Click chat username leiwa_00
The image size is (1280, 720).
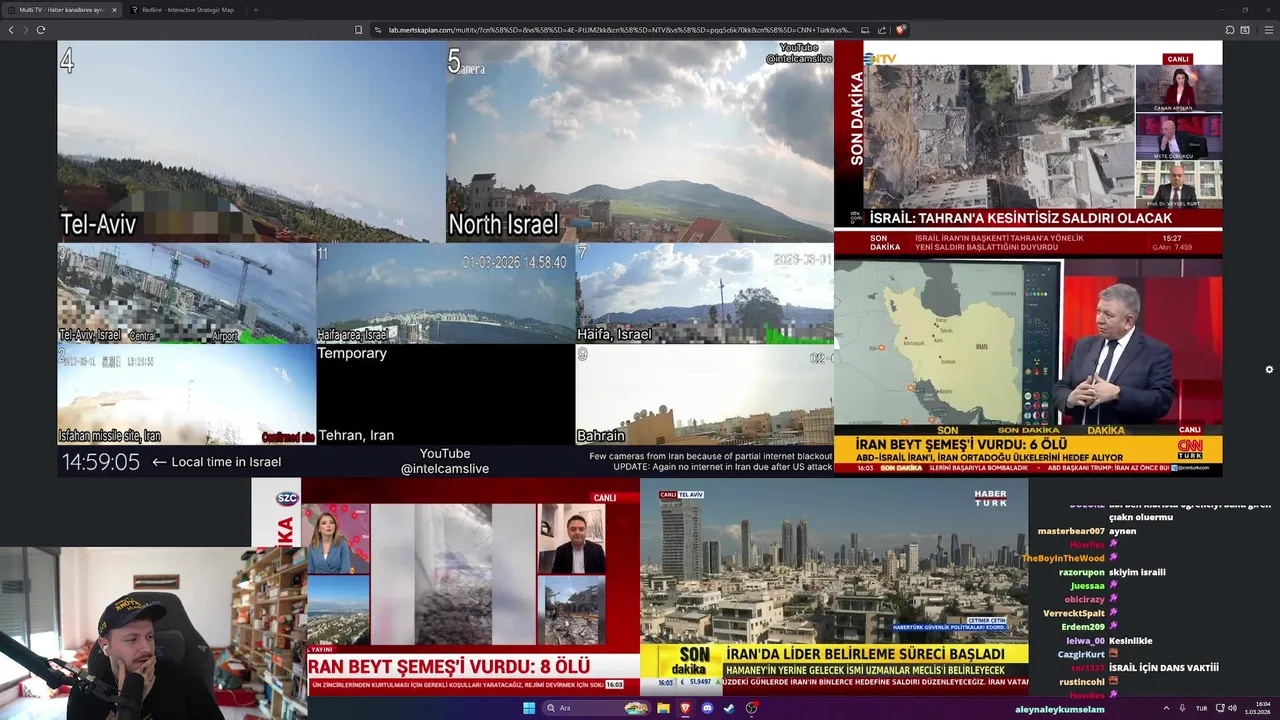pos(1086,641)
